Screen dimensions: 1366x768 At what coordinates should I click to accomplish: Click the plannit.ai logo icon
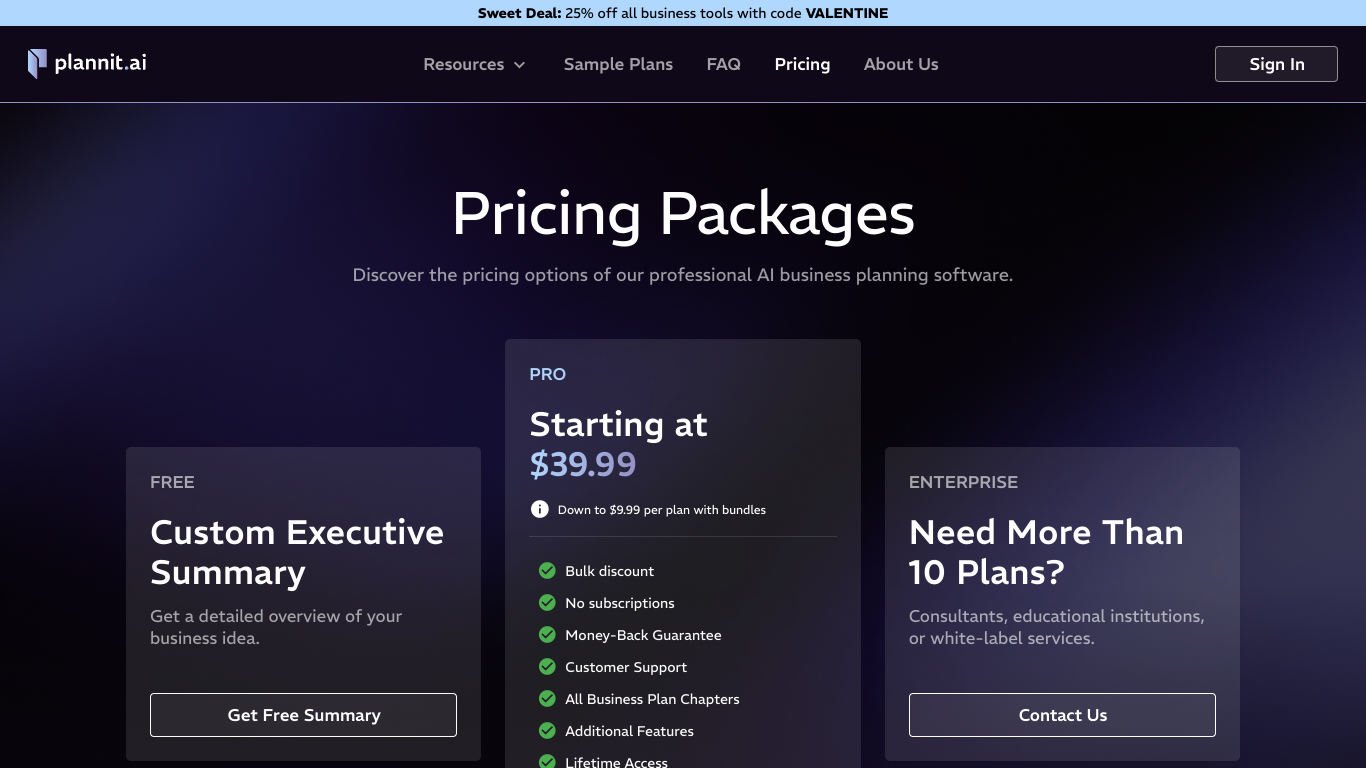[37, 64]
